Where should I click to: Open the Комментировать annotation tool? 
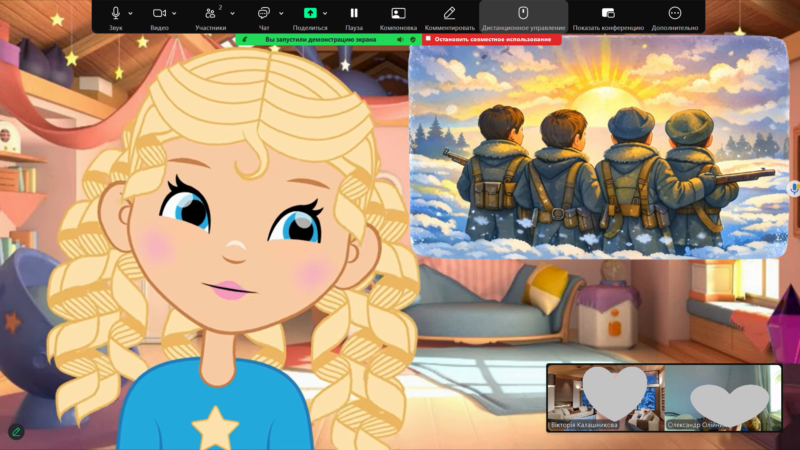(x=449, y=13)
